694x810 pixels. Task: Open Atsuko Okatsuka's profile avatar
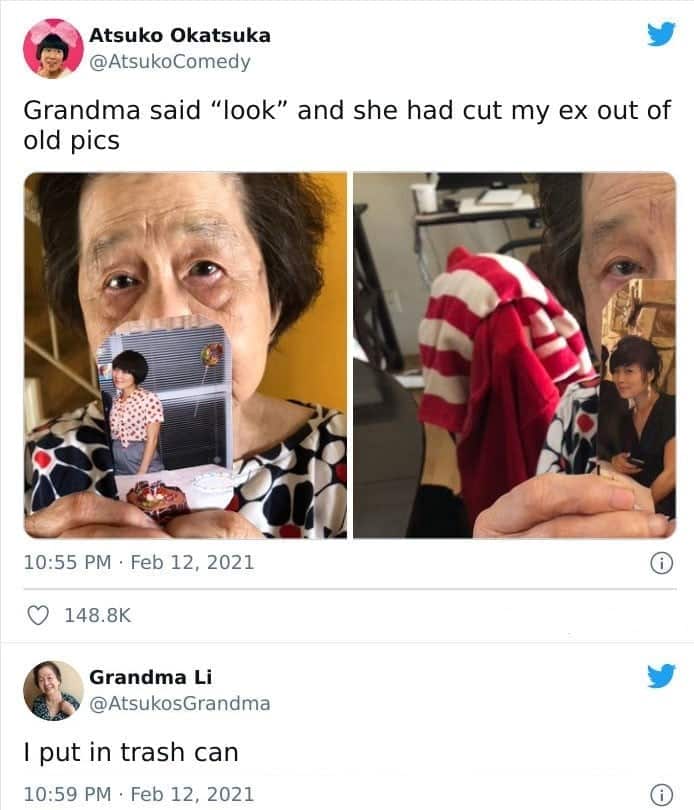pos(53,49)
